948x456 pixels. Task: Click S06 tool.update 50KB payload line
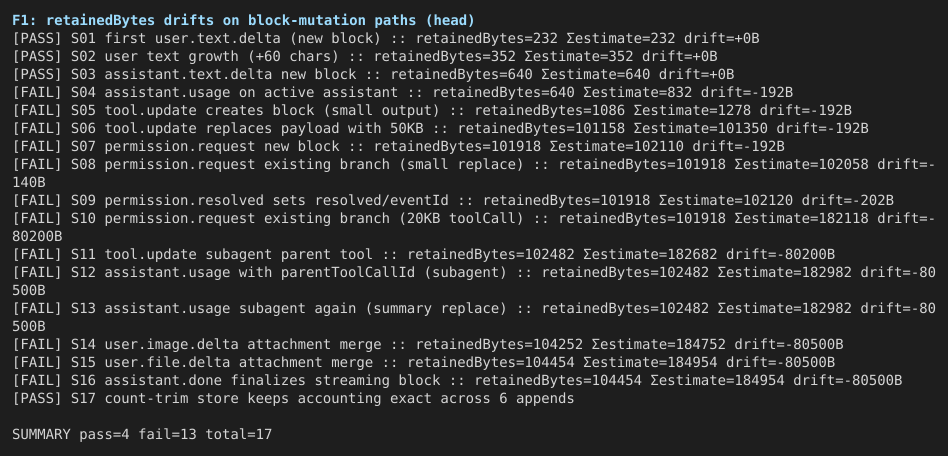[x=440, y=129]
